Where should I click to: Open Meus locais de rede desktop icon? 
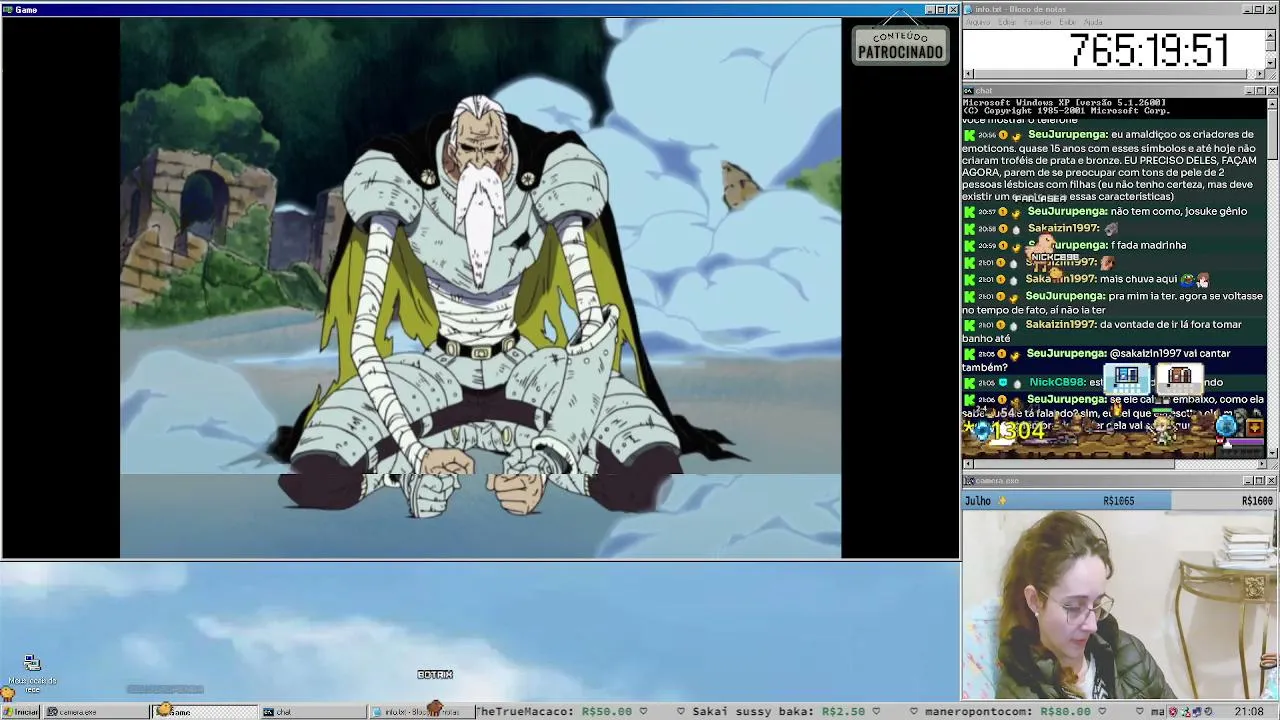(32, 676)
